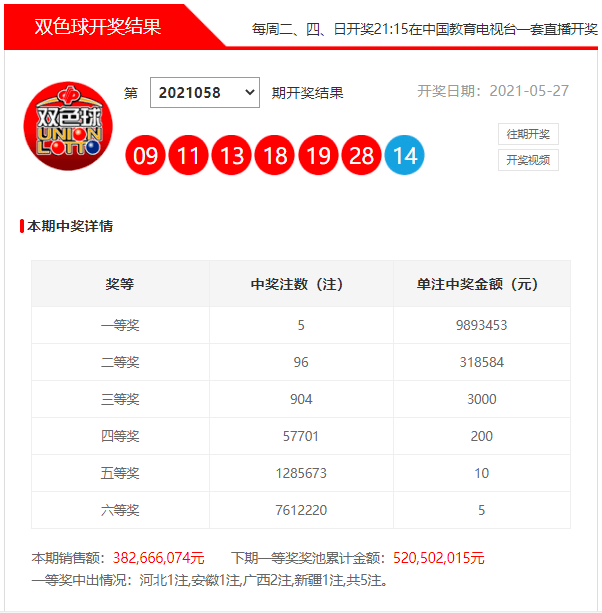
Task: Click third prize winner count 904
Action: click(x=301, y=399)
